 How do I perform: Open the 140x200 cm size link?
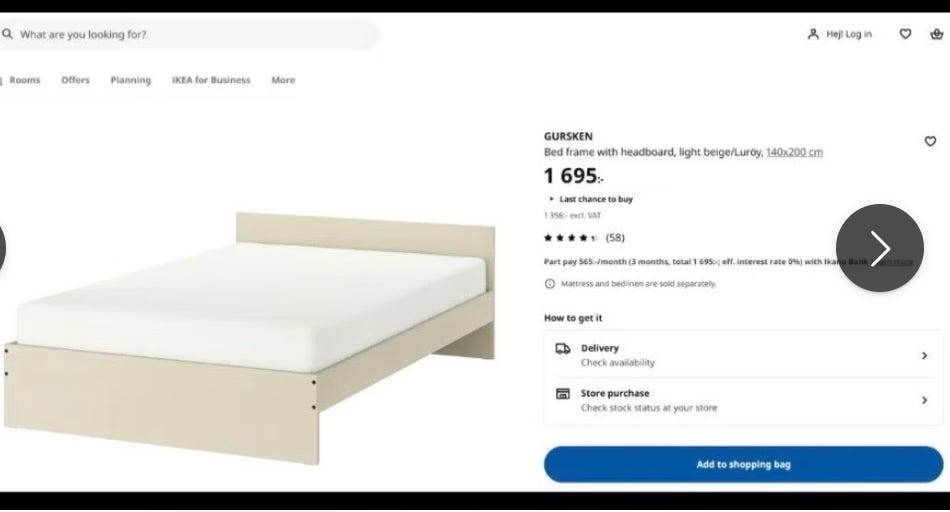pyautogui.click(x=794, y=152)
